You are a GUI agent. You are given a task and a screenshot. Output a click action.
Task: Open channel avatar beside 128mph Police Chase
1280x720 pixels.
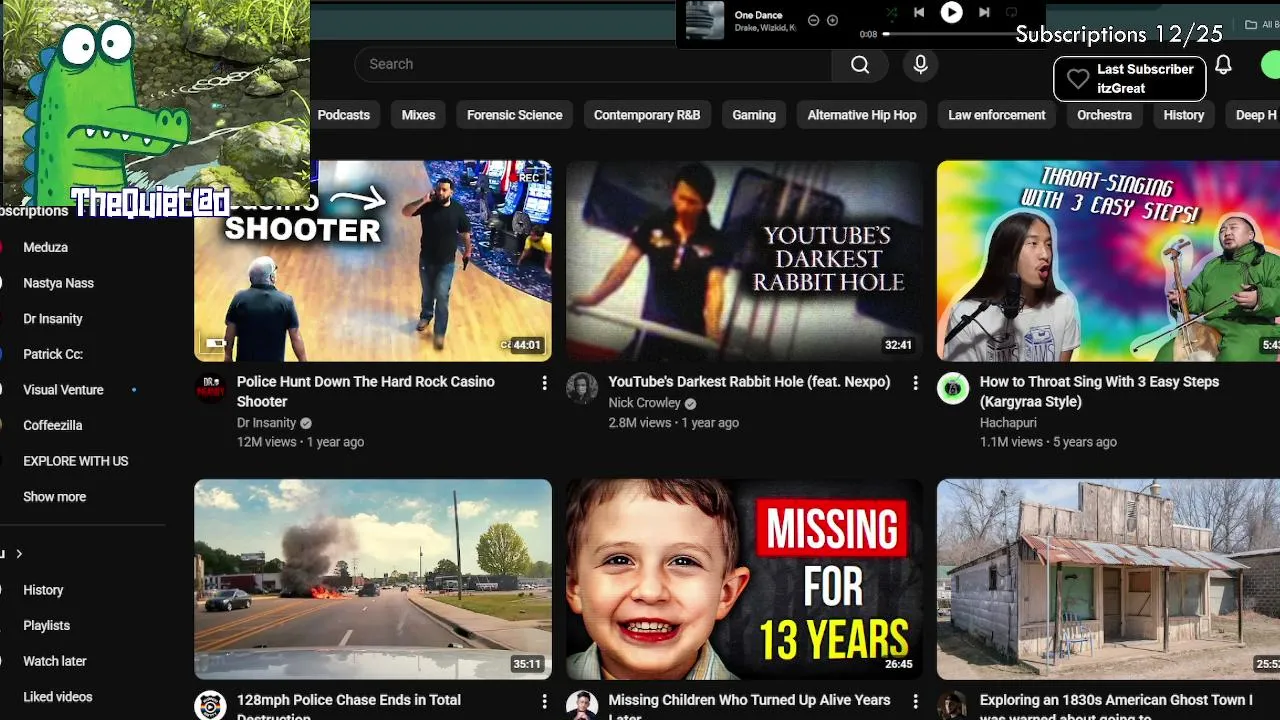pyautogui.click(x=210, y=705)
